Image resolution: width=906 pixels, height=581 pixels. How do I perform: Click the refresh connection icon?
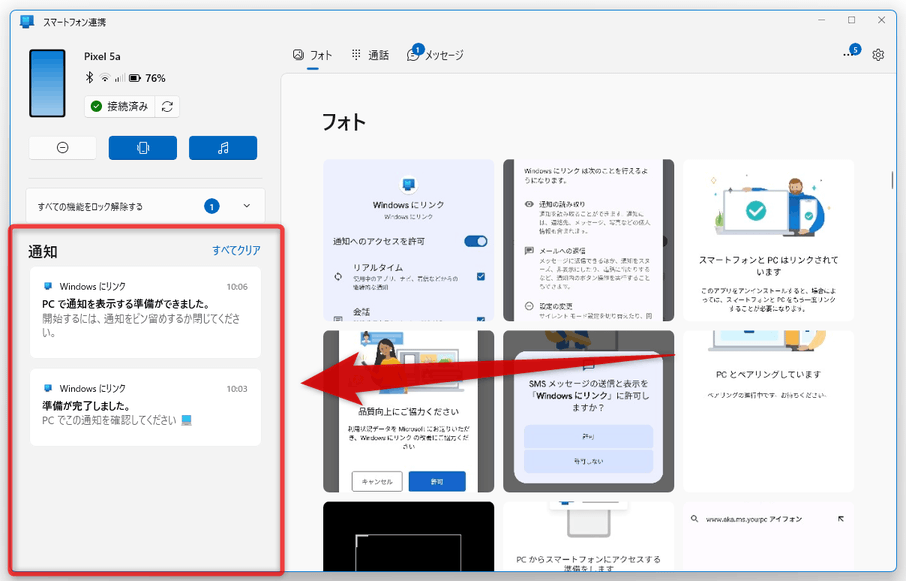pos(168,106)
